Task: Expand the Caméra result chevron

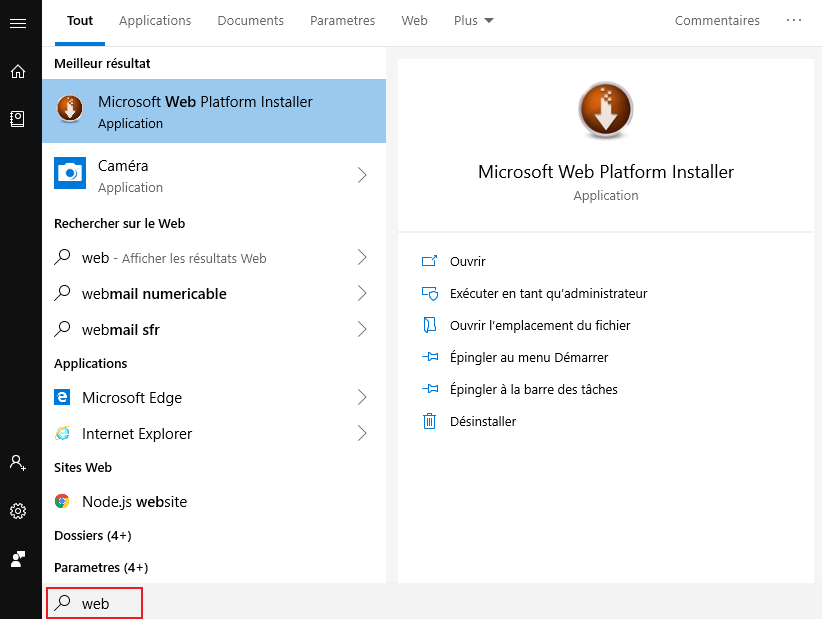Action: pyautogui.click(x=364, y=176)
